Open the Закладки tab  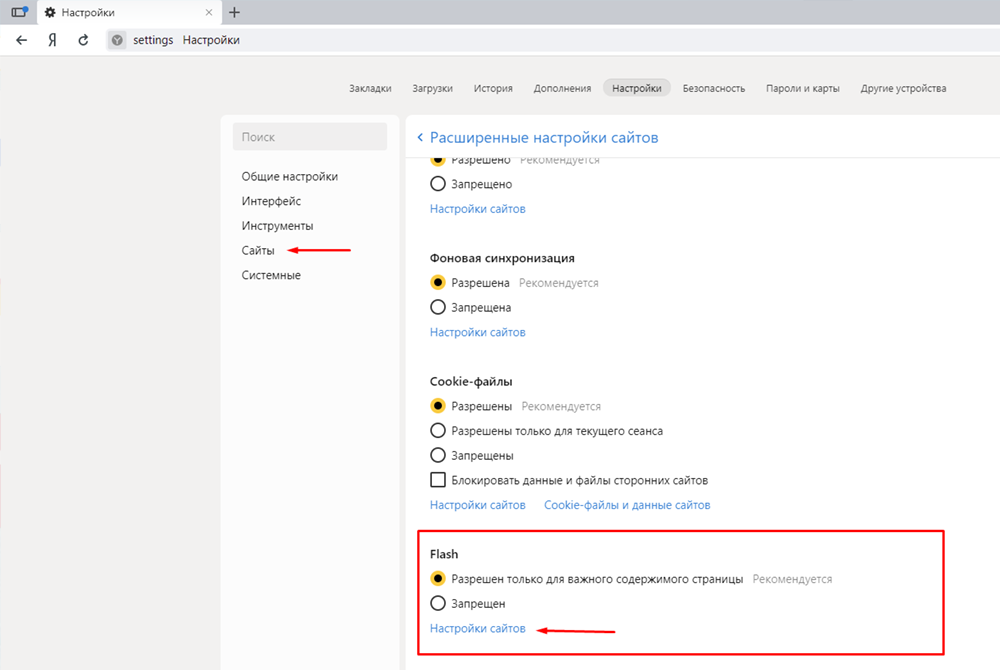pos(370,88)
